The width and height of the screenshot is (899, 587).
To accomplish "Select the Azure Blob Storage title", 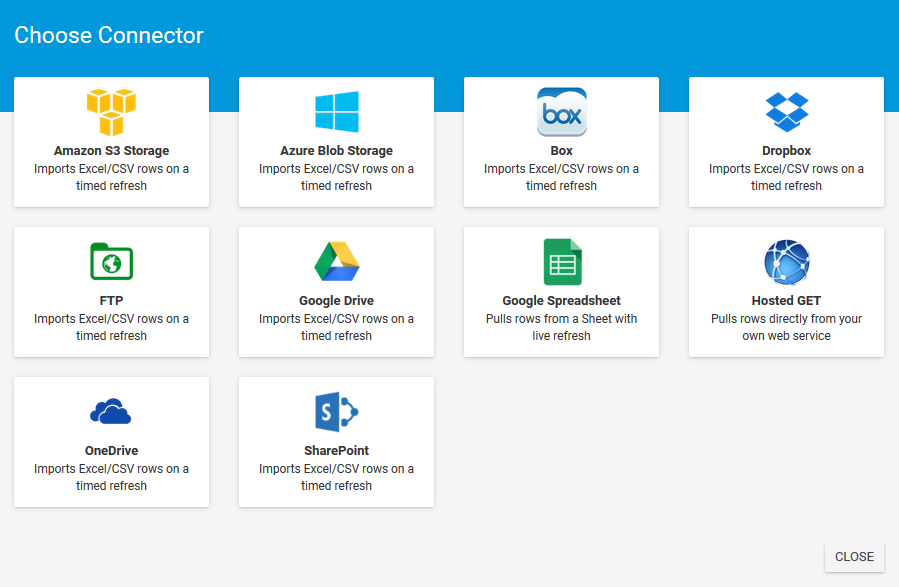I will [x=337, y=151].
